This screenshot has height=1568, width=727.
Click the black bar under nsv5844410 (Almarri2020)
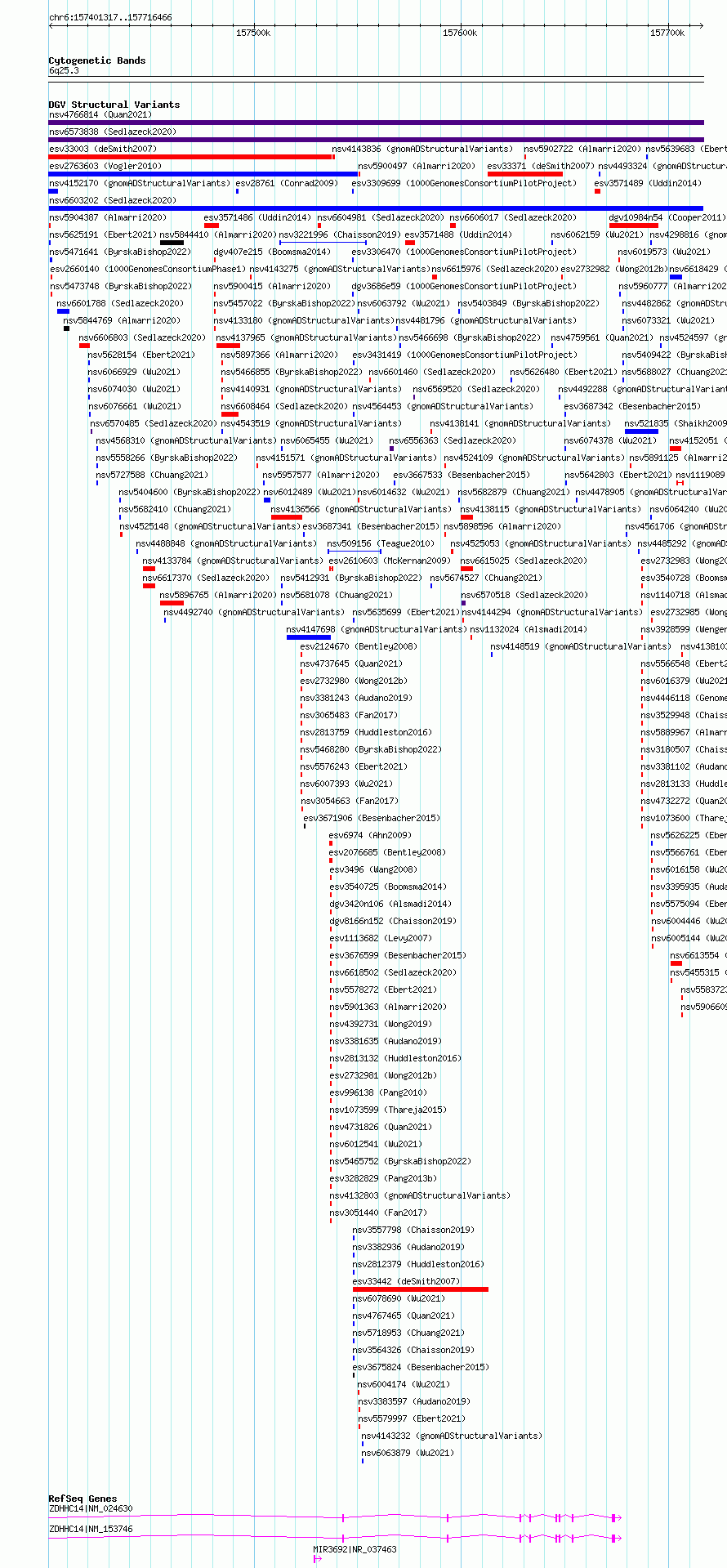[x=172, y=243]
